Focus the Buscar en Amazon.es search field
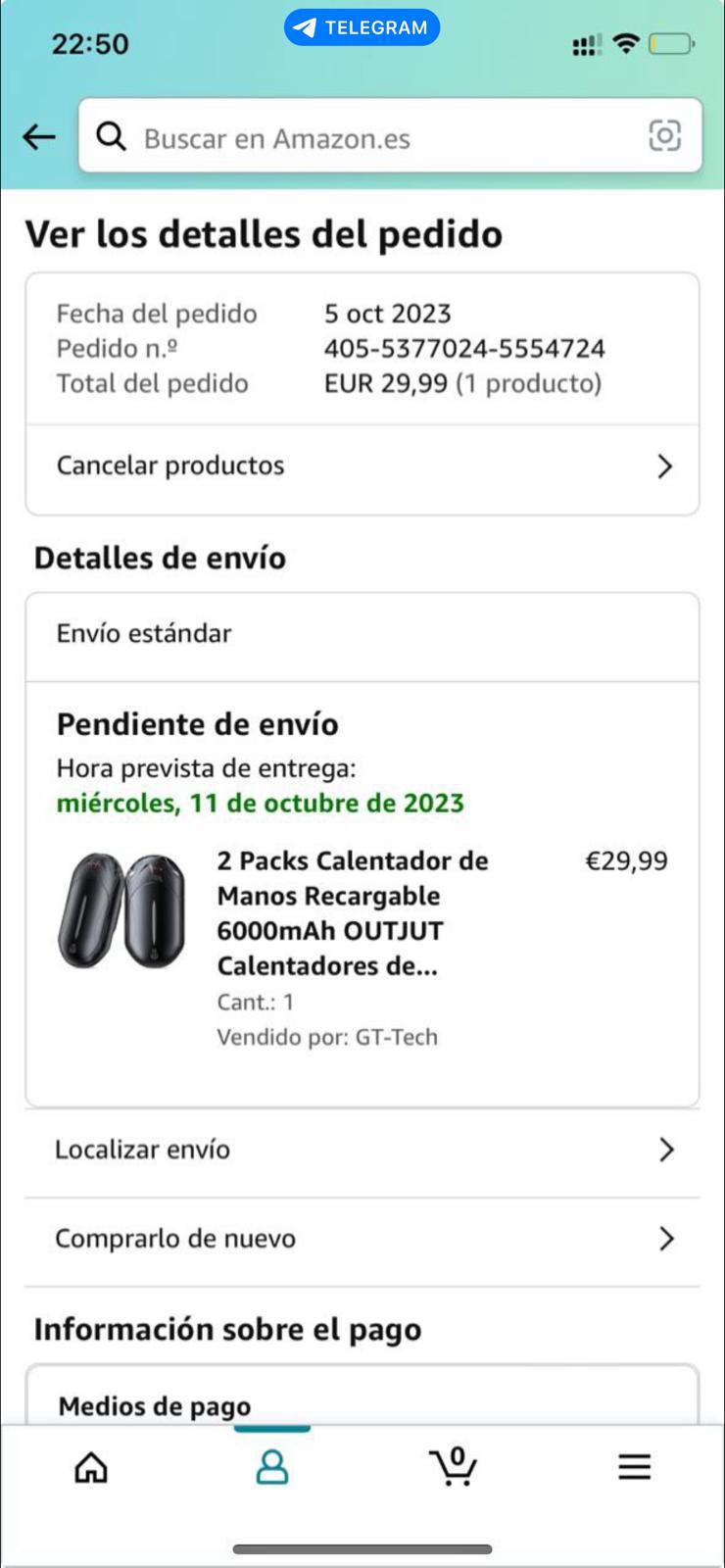725x1568 pixels. point(382,138)
